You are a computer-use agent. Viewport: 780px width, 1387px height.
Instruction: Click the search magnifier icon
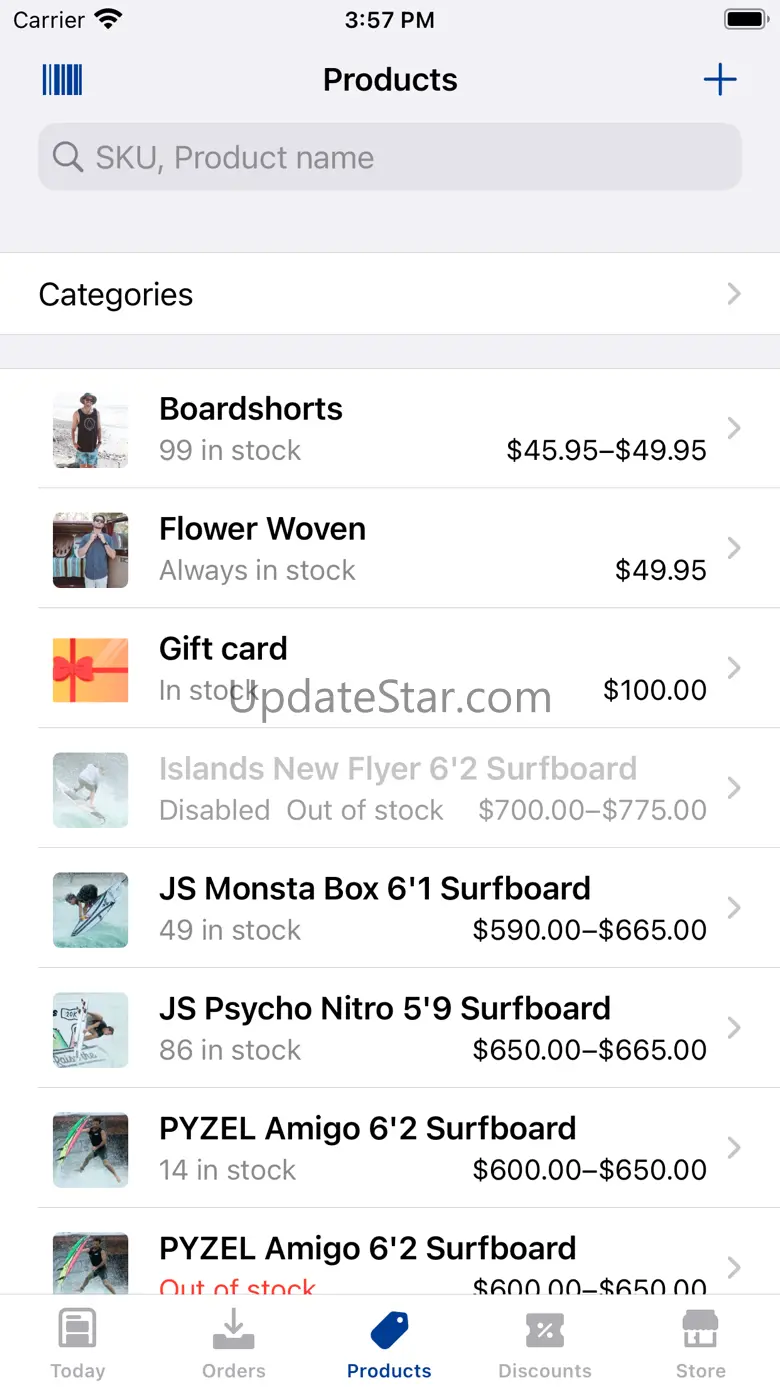click(67, 157)
